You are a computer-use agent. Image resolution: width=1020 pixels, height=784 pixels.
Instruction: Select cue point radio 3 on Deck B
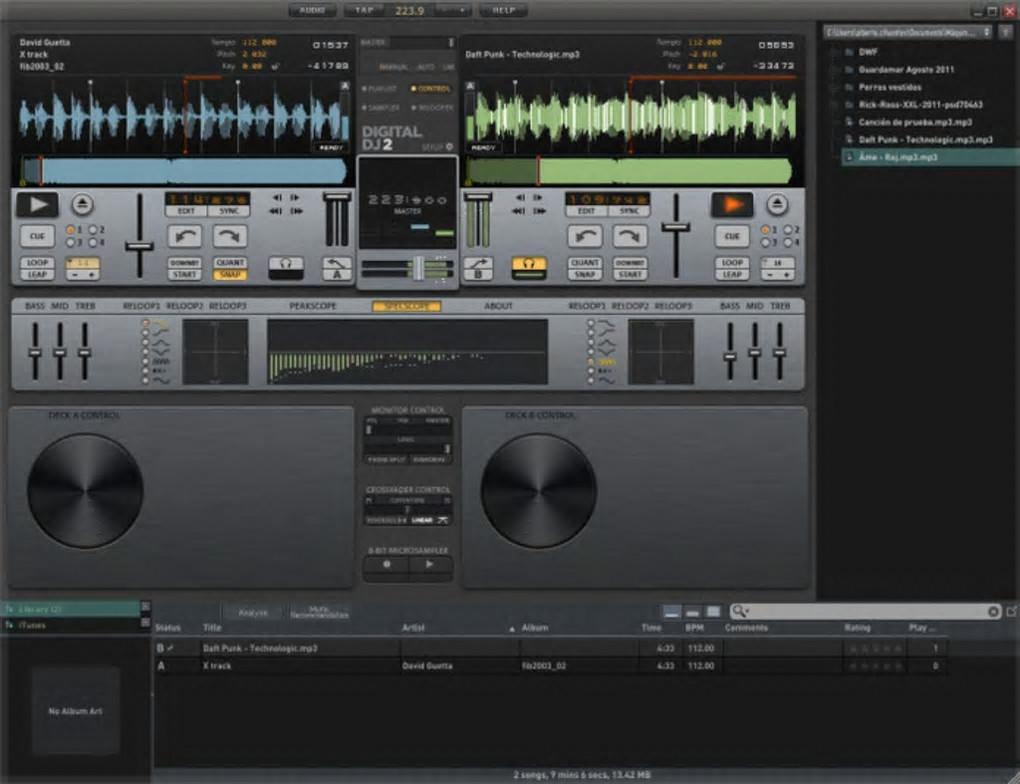click(x=765, y=242)
